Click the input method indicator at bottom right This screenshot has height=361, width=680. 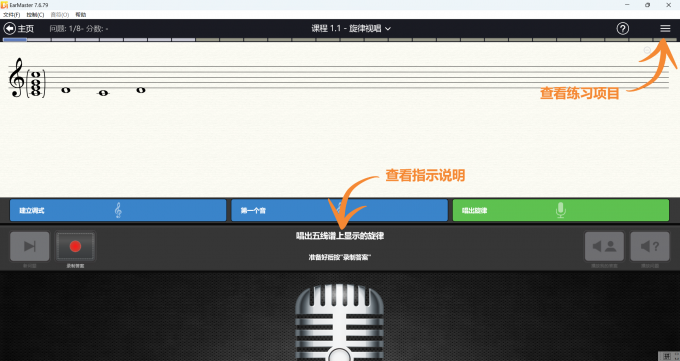tap(668, 356)
